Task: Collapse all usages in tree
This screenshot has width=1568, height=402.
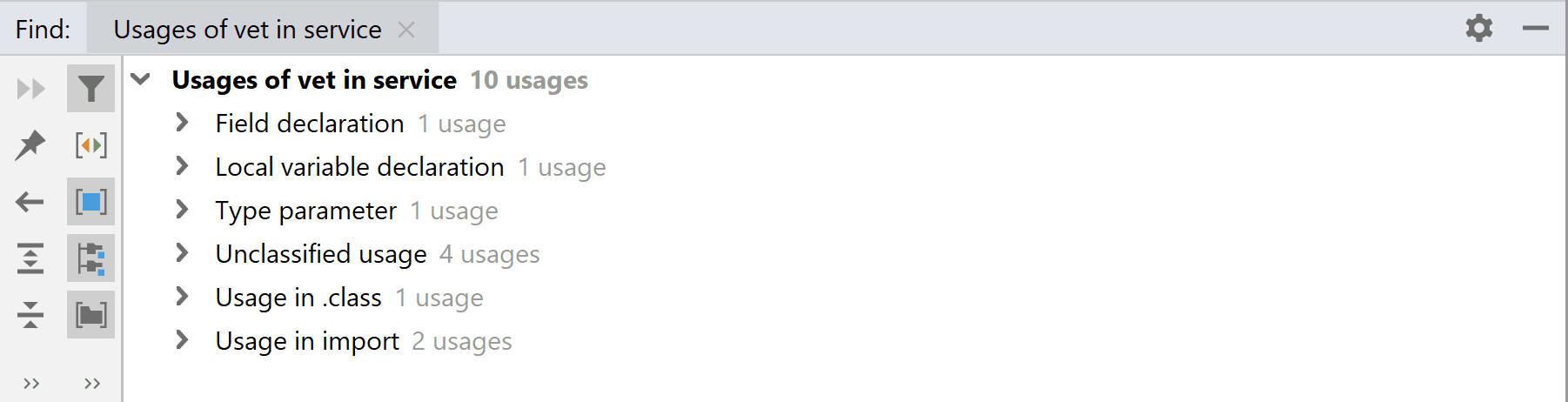Action: point(30,314)
